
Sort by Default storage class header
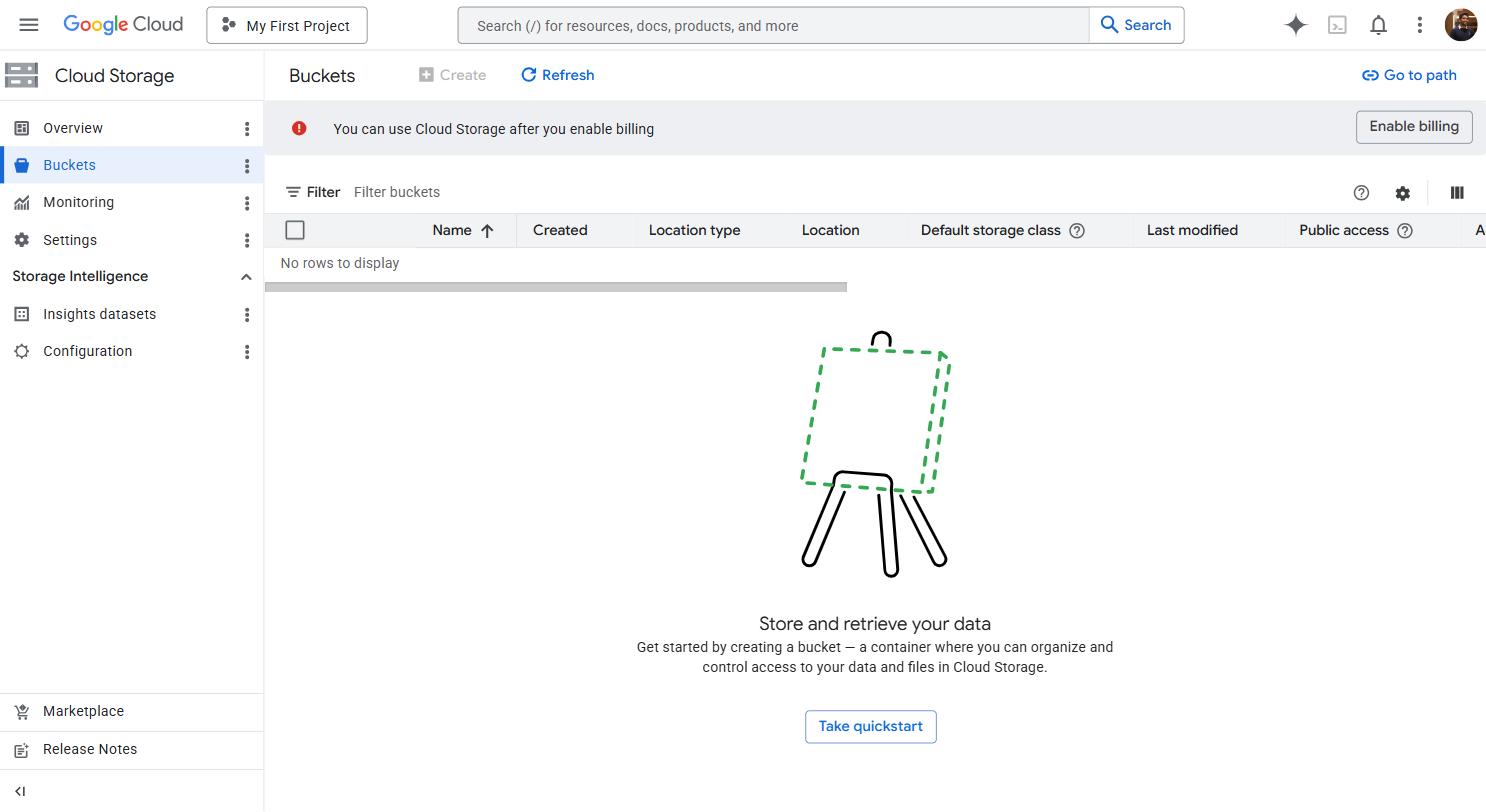click(991, 230)
